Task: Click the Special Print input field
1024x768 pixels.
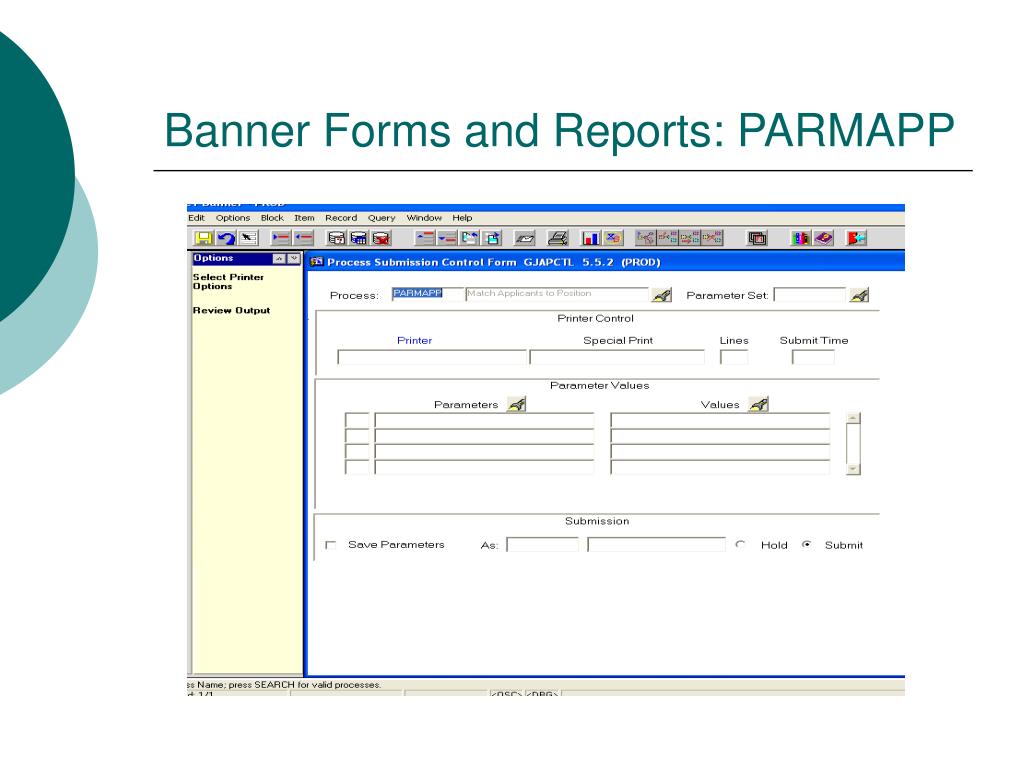Action: [x=617, y=357]
